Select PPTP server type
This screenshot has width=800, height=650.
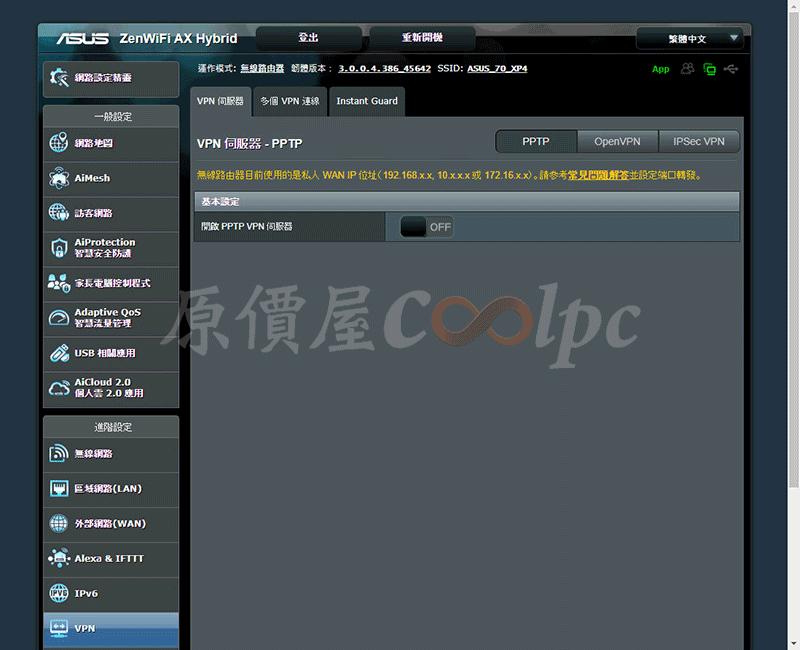(x=536, y=141)
